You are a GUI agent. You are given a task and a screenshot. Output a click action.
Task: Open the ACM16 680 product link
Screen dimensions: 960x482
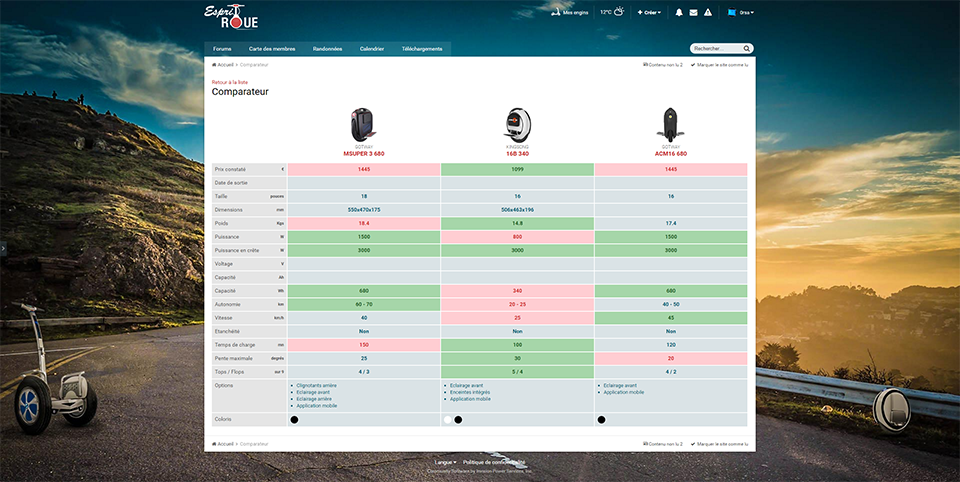(671, 154)
